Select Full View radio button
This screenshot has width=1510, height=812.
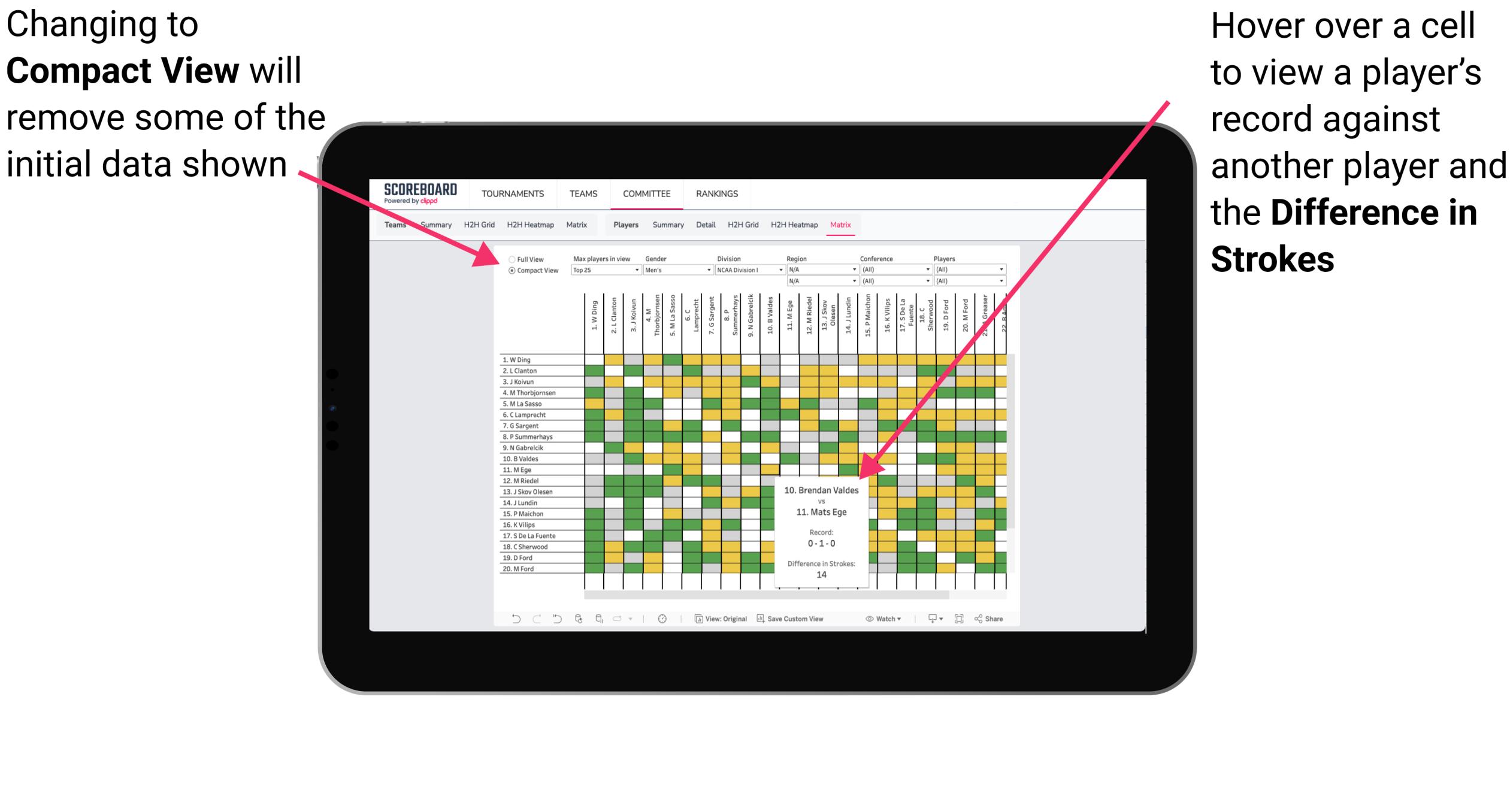click(514, 260)
